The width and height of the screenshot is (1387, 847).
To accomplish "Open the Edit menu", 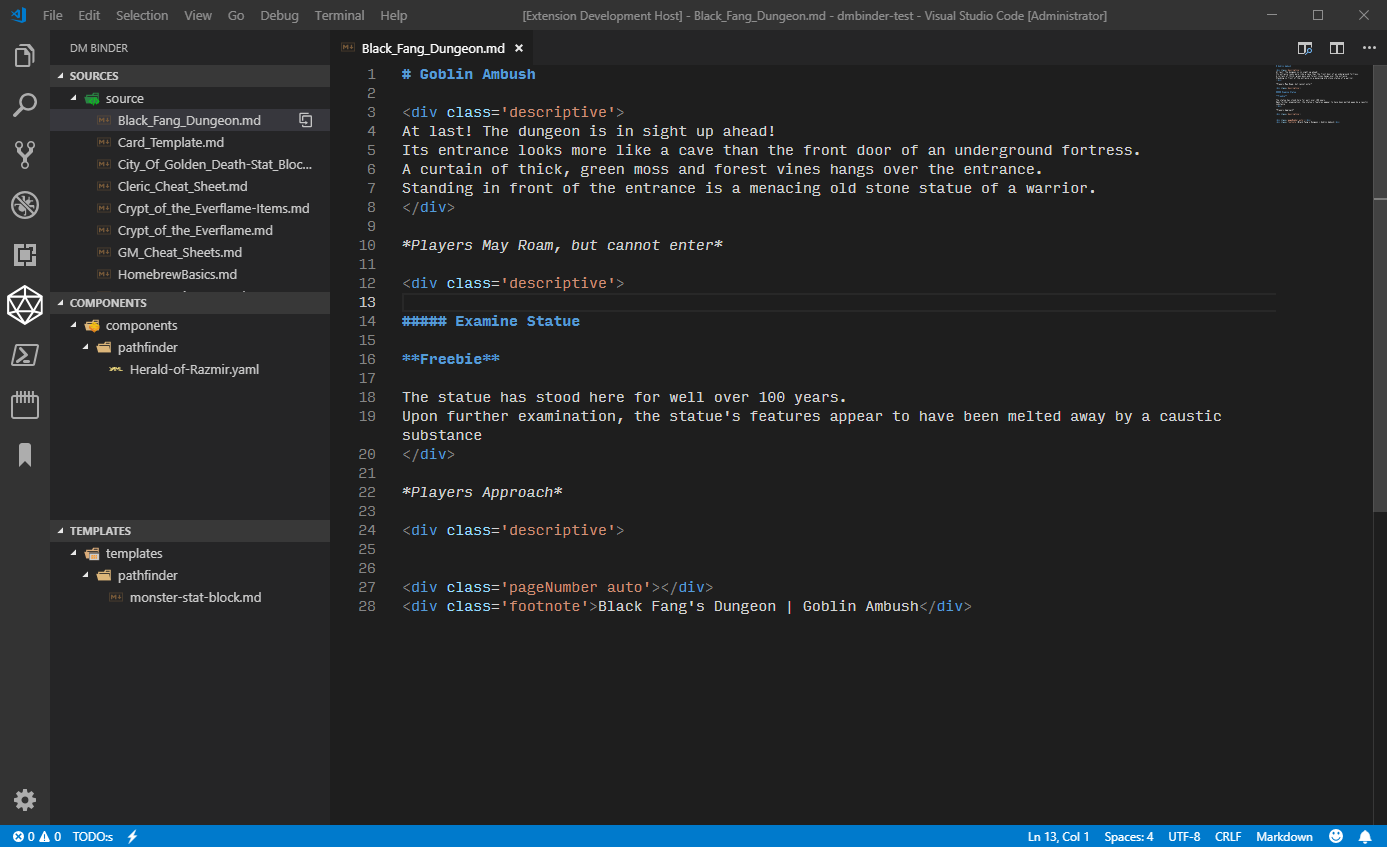I will [89, 16].
